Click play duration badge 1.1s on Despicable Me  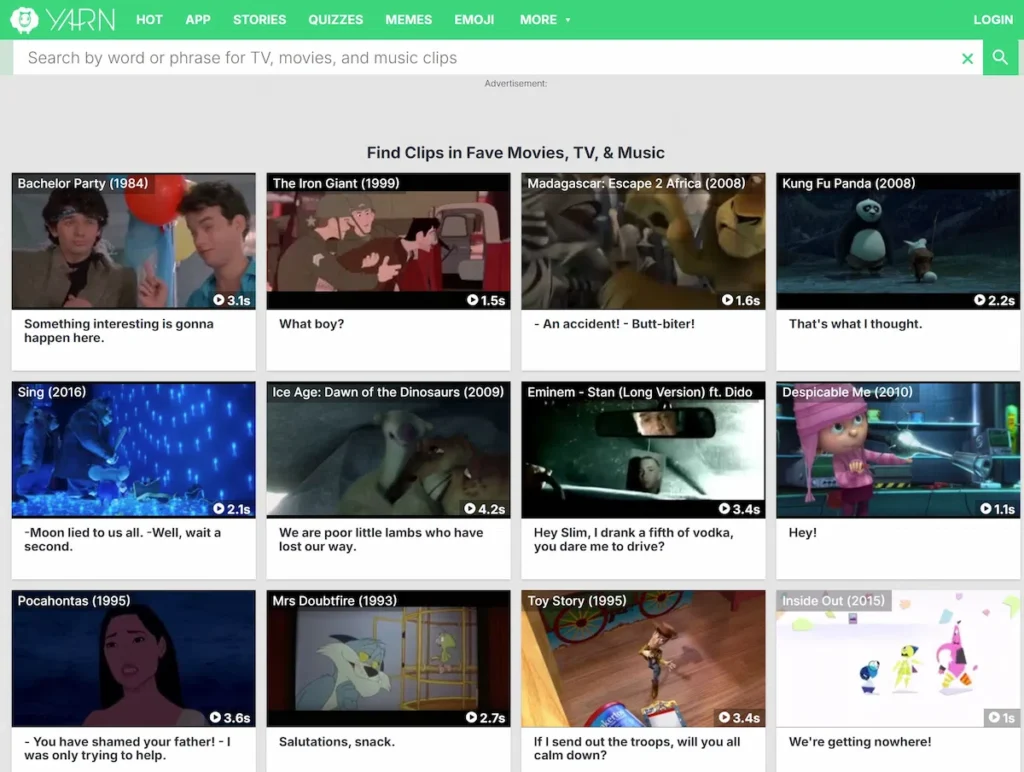click(998, 509)
